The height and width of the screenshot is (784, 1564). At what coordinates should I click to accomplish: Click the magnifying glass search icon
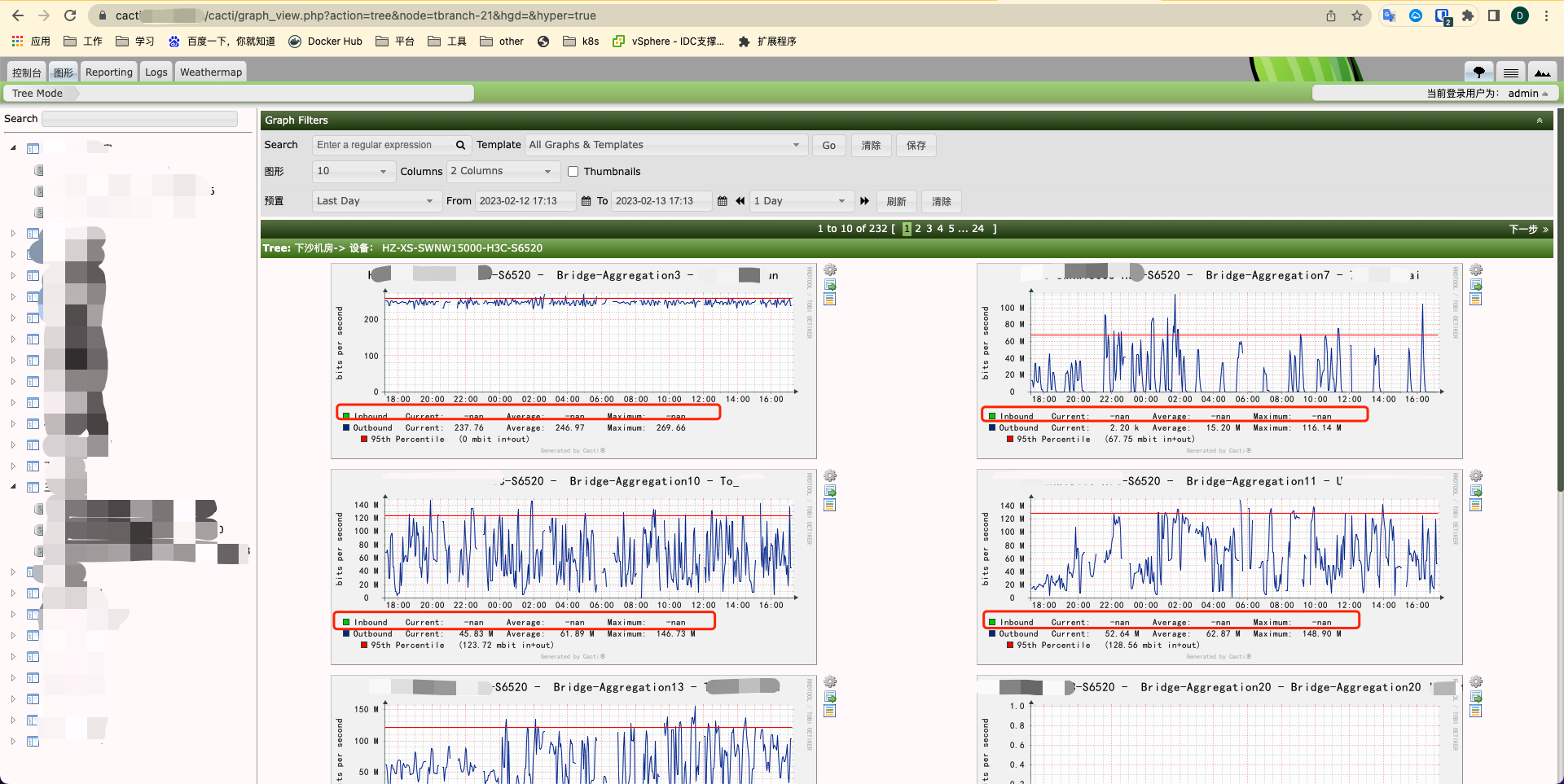pos(460,145)
